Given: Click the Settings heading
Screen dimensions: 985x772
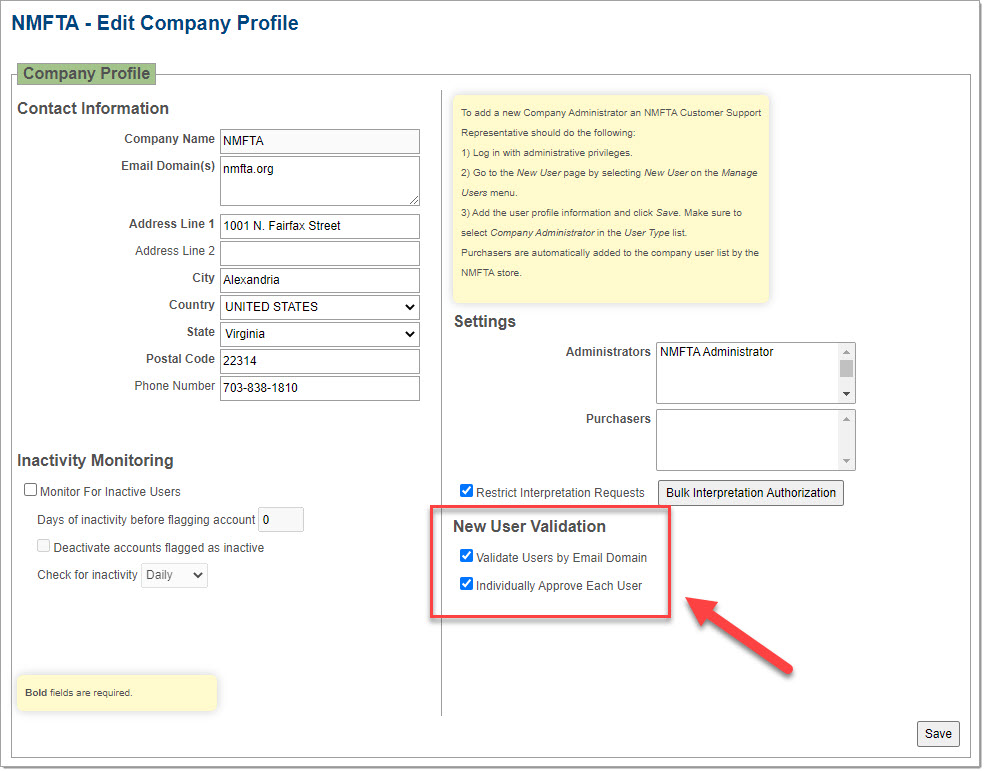Looking at the screenshot, I should click(x=486, y=322).
